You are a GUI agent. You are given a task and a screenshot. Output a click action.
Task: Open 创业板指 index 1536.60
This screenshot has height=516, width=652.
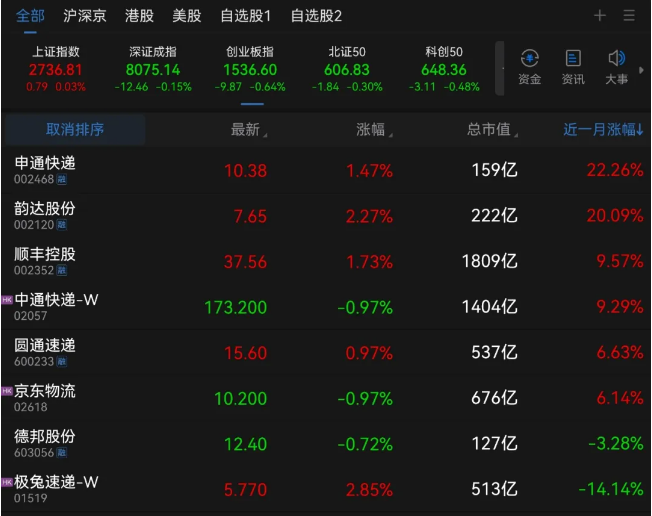pos(250,69)
